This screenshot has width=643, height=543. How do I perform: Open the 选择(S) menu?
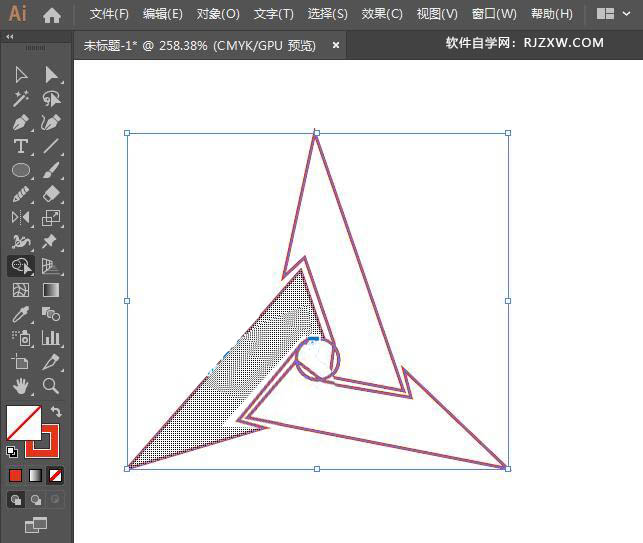pos(328,14)
